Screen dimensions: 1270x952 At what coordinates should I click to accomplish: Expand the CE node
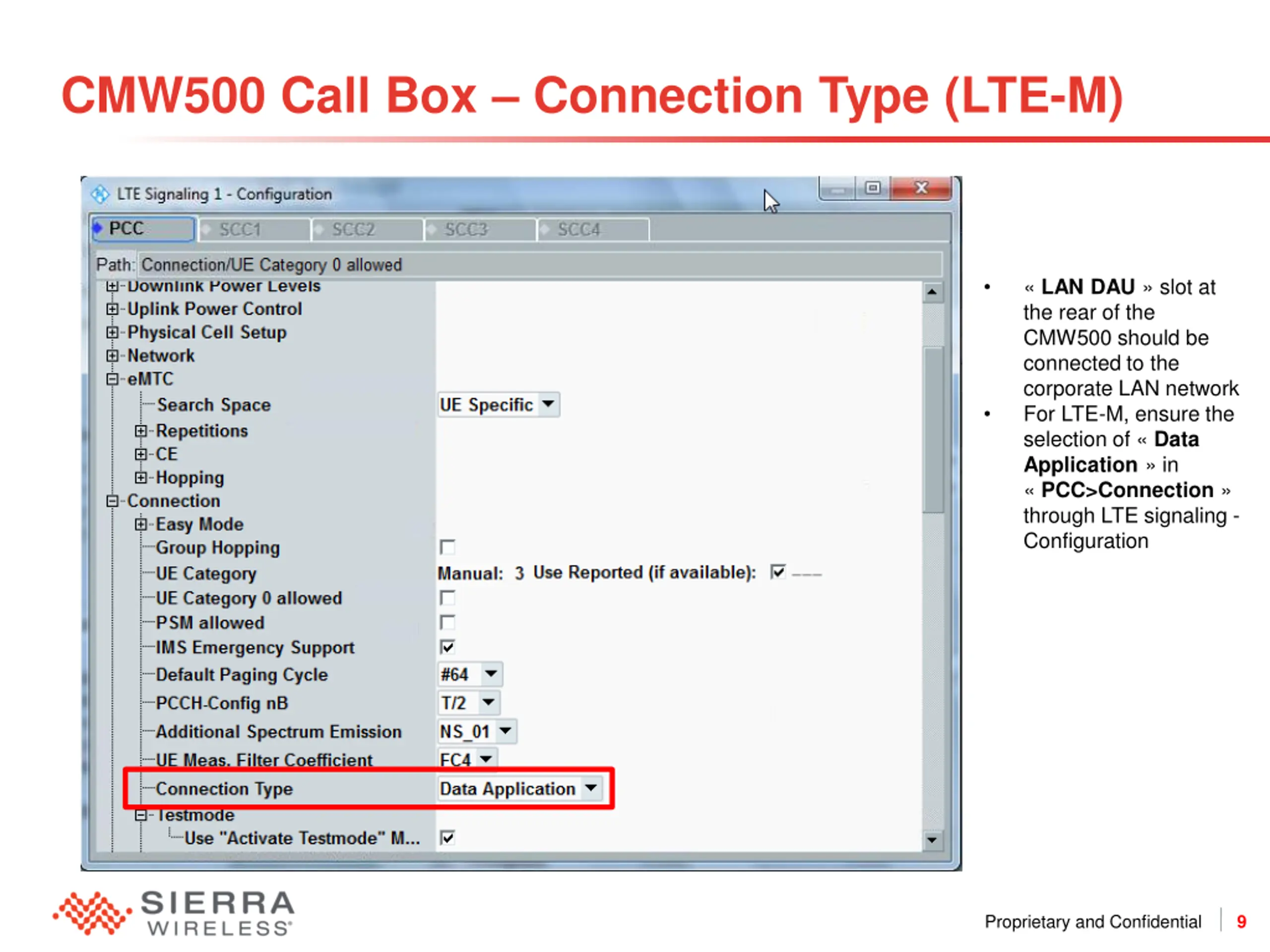141,455
